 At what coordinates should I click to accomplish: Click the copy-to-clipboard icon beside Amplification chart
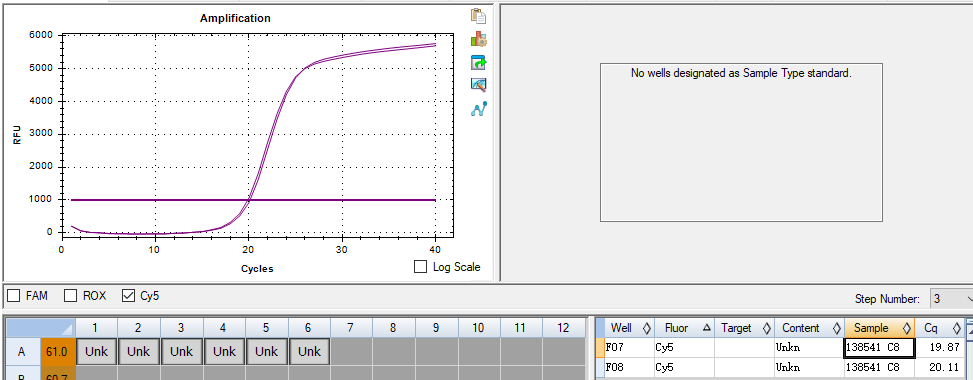point(478,16)
